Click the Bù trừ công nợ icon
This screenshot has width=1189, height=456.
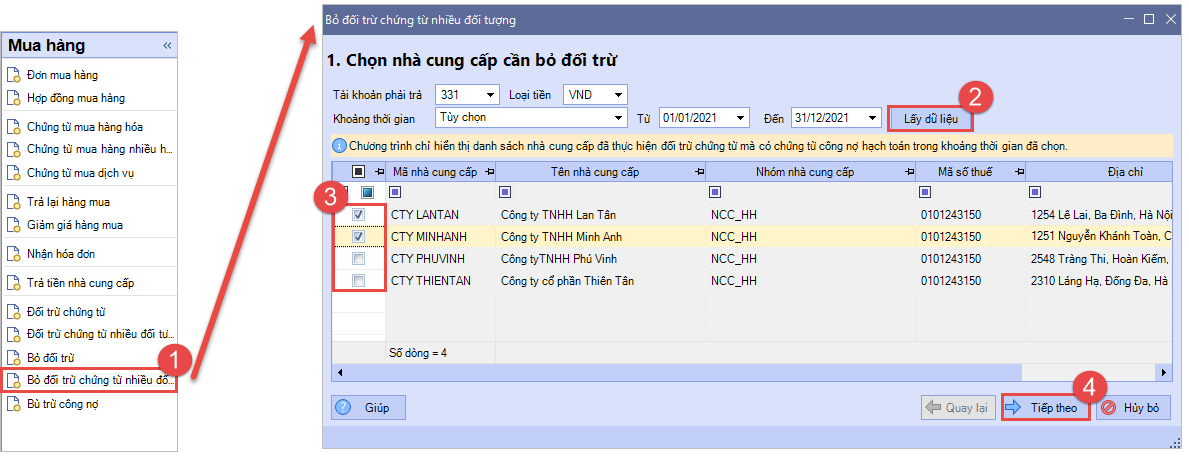point(13,405)
